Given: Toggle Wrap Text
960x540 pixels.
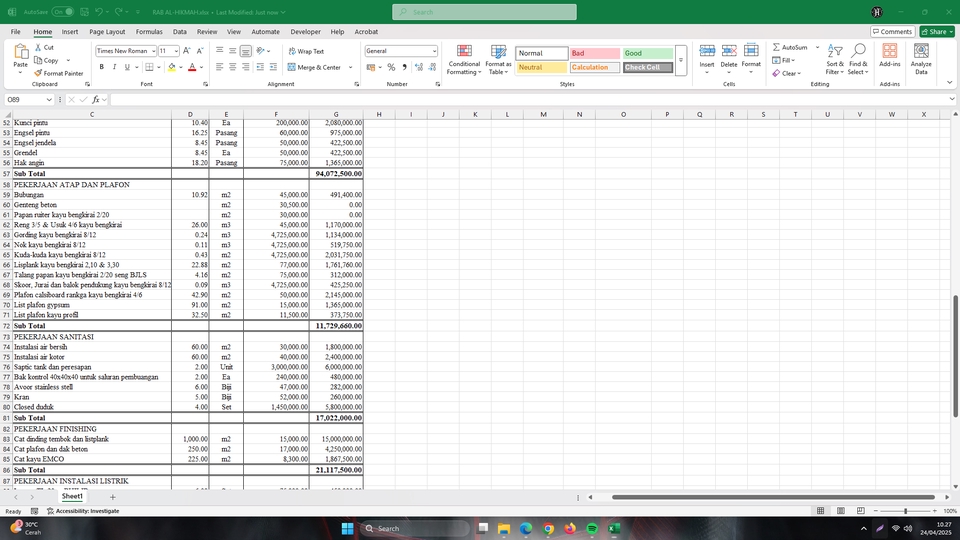Looking at the screenshot, I should tap(306, 51).
